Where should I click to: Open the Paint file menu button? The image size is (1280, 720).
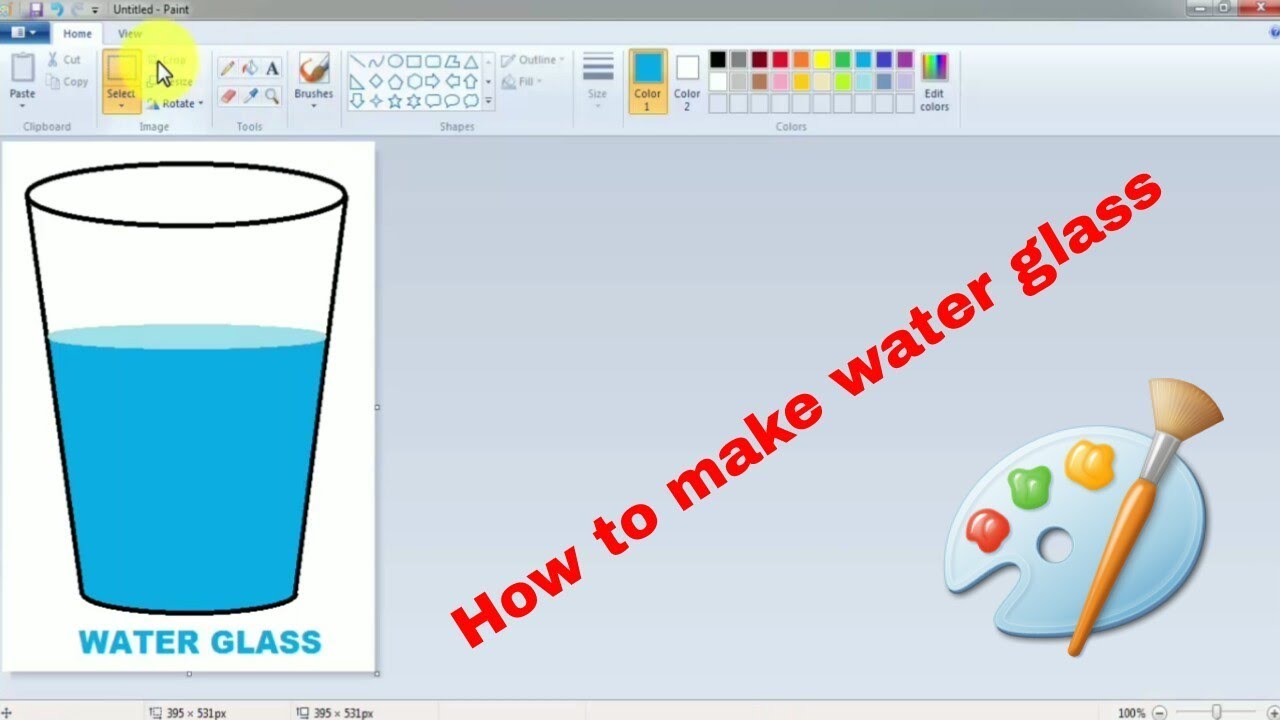pos(23,33)
